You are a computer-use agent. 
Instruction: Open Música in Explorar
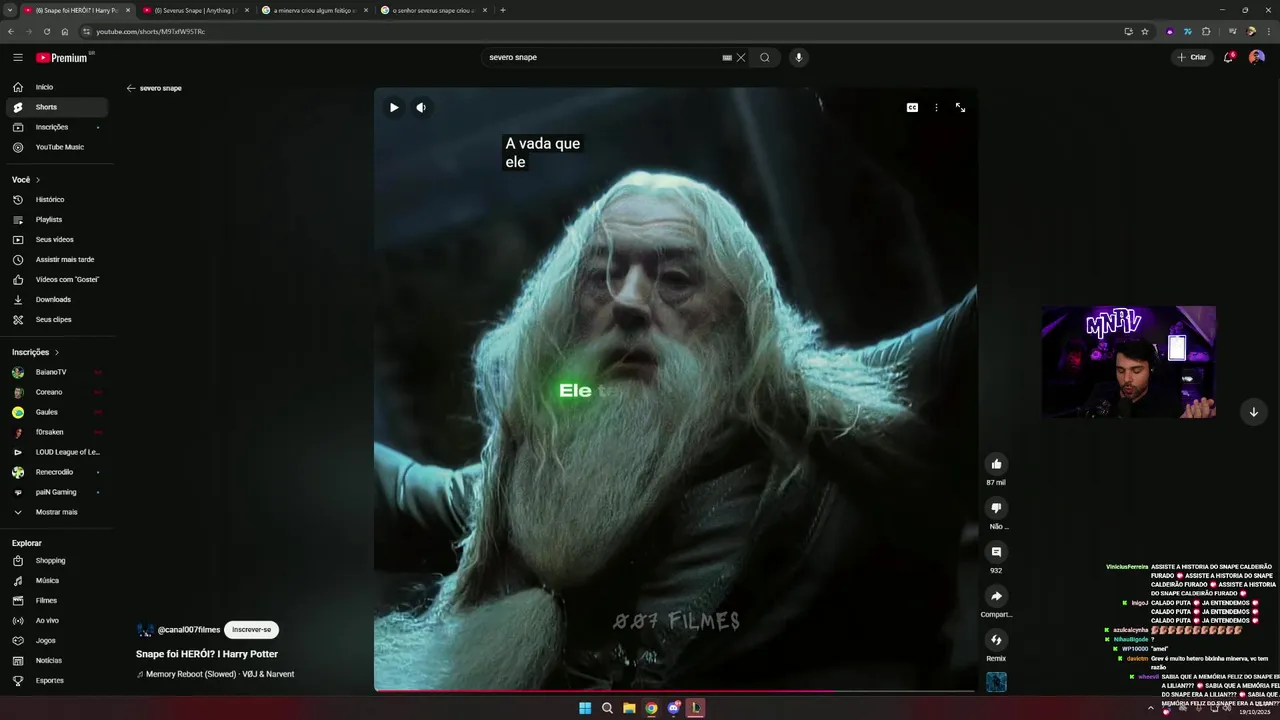56,580
